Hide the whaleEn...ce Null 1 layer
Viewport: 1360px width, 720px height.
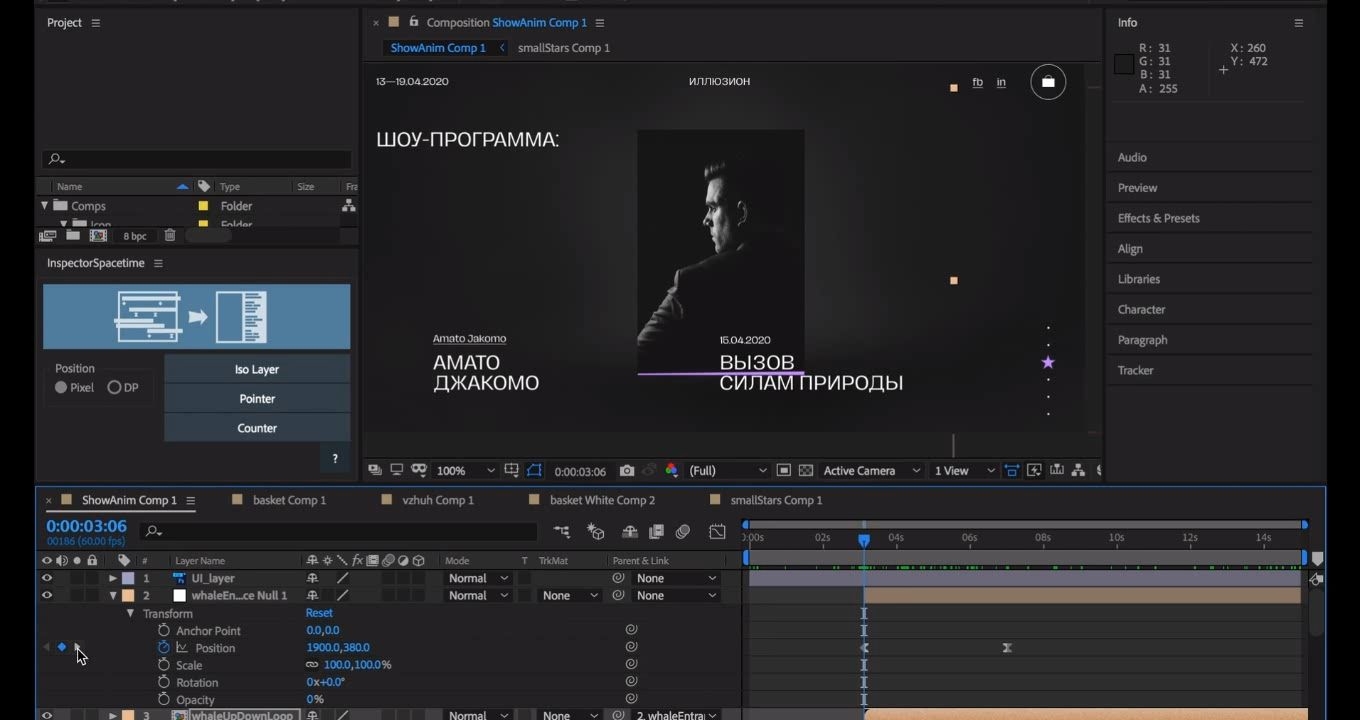coord(47,596)
